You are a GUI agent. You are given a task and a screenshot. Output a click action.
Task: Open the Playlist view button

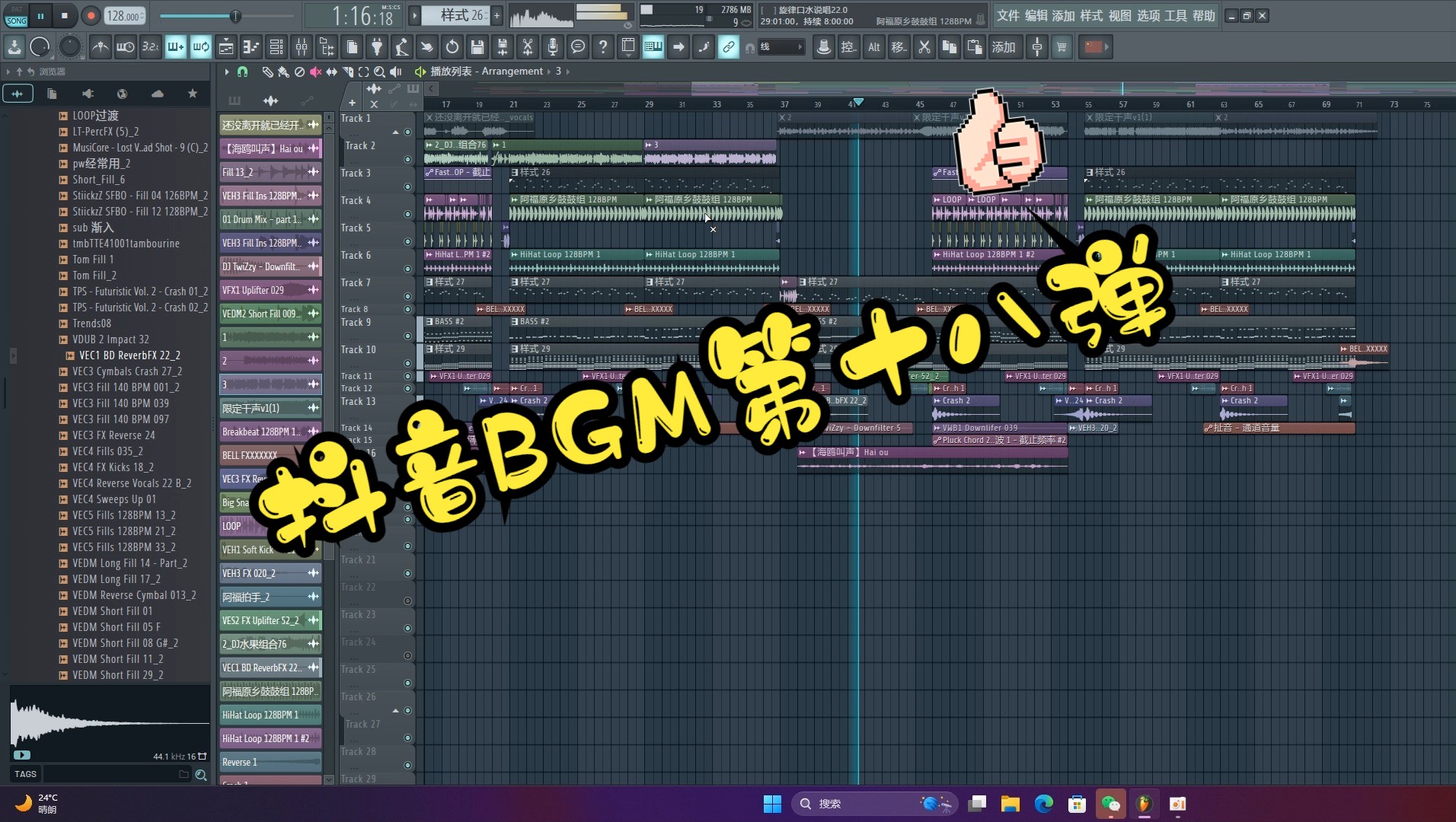(226, 47)
